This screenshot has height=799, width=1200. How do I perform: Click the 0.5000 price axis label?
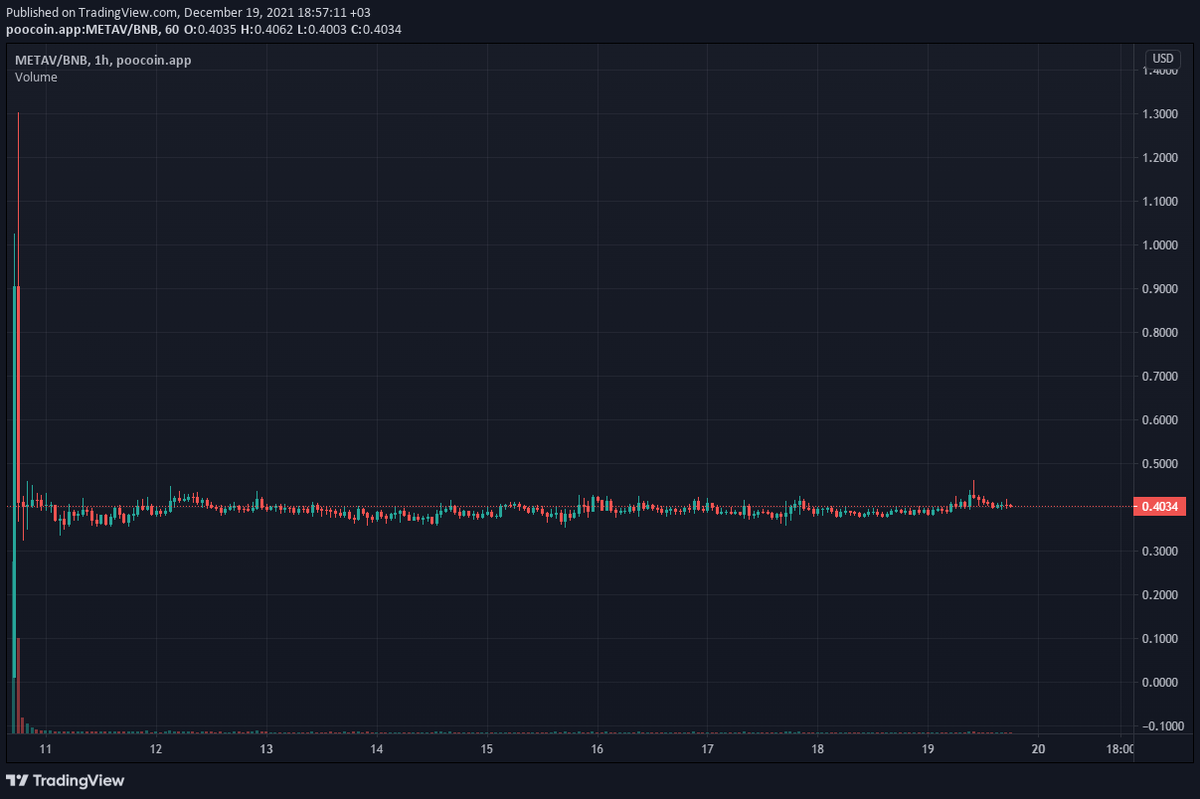pos(1159,464)
